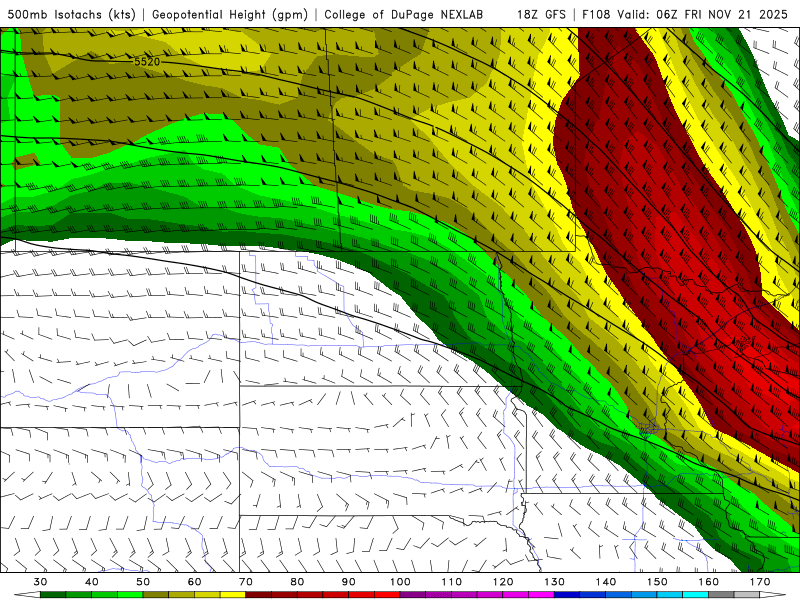Click the "5520" height contour label
The image size is (800, 600).
[x=147, y=62]
